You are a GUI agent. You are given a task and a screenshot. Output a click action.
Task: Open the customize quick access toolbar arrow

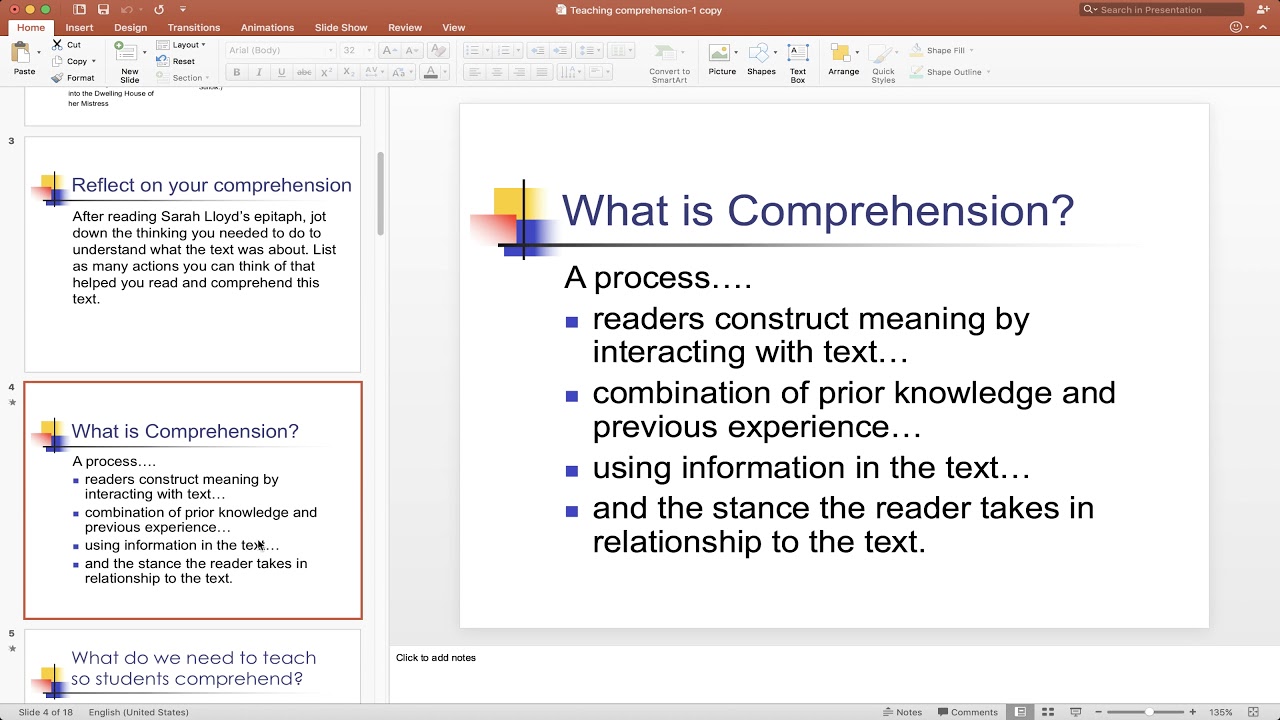183,9
